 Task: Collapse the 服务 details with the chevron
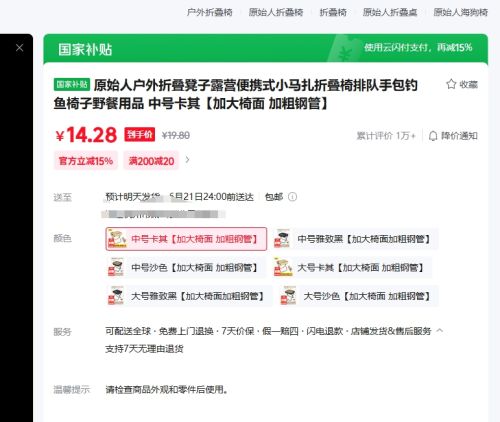440,330
